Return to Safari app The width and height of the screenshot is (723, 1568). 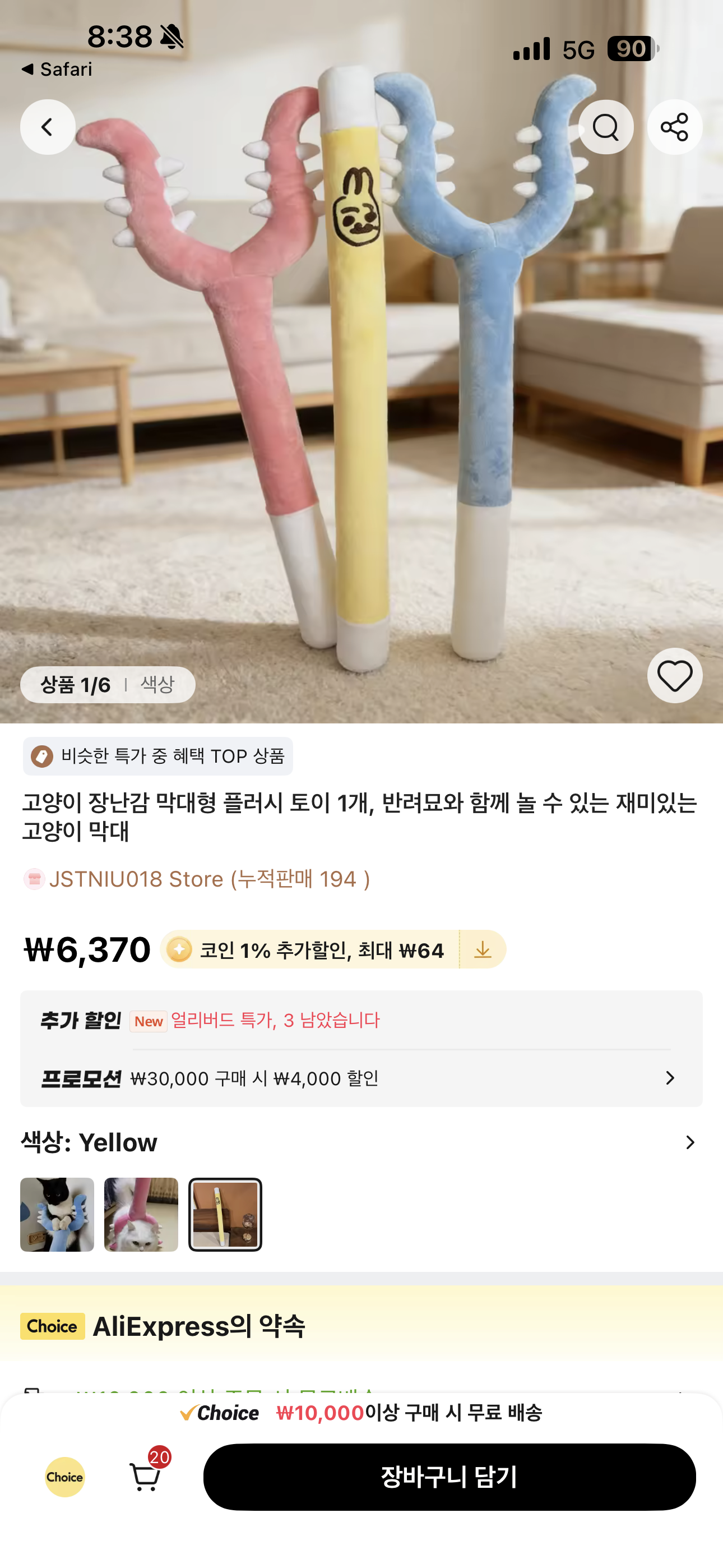pos(57,69)
